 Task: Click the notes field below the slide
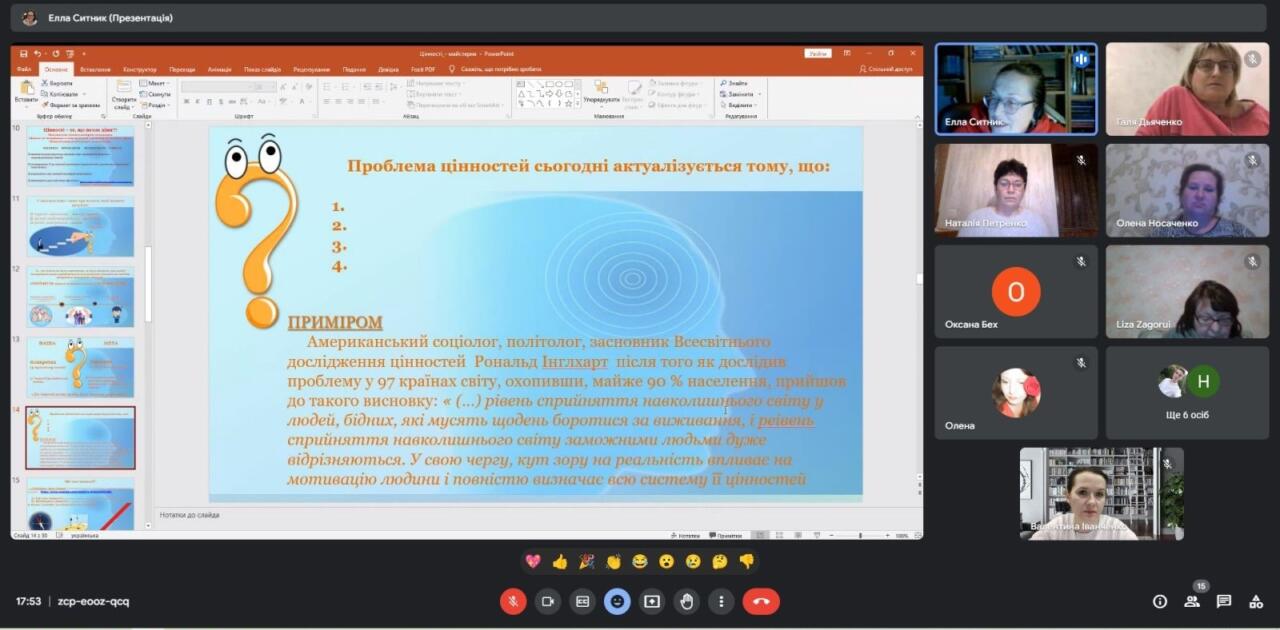[x=538, y=515]
